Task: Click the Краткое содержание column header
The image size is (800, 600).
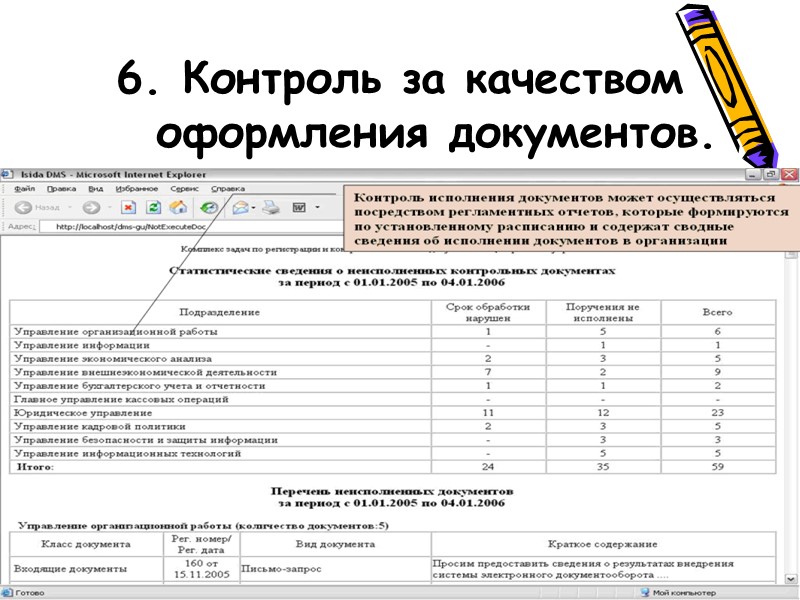Action: pyautogui.click(x=603, y=544)
